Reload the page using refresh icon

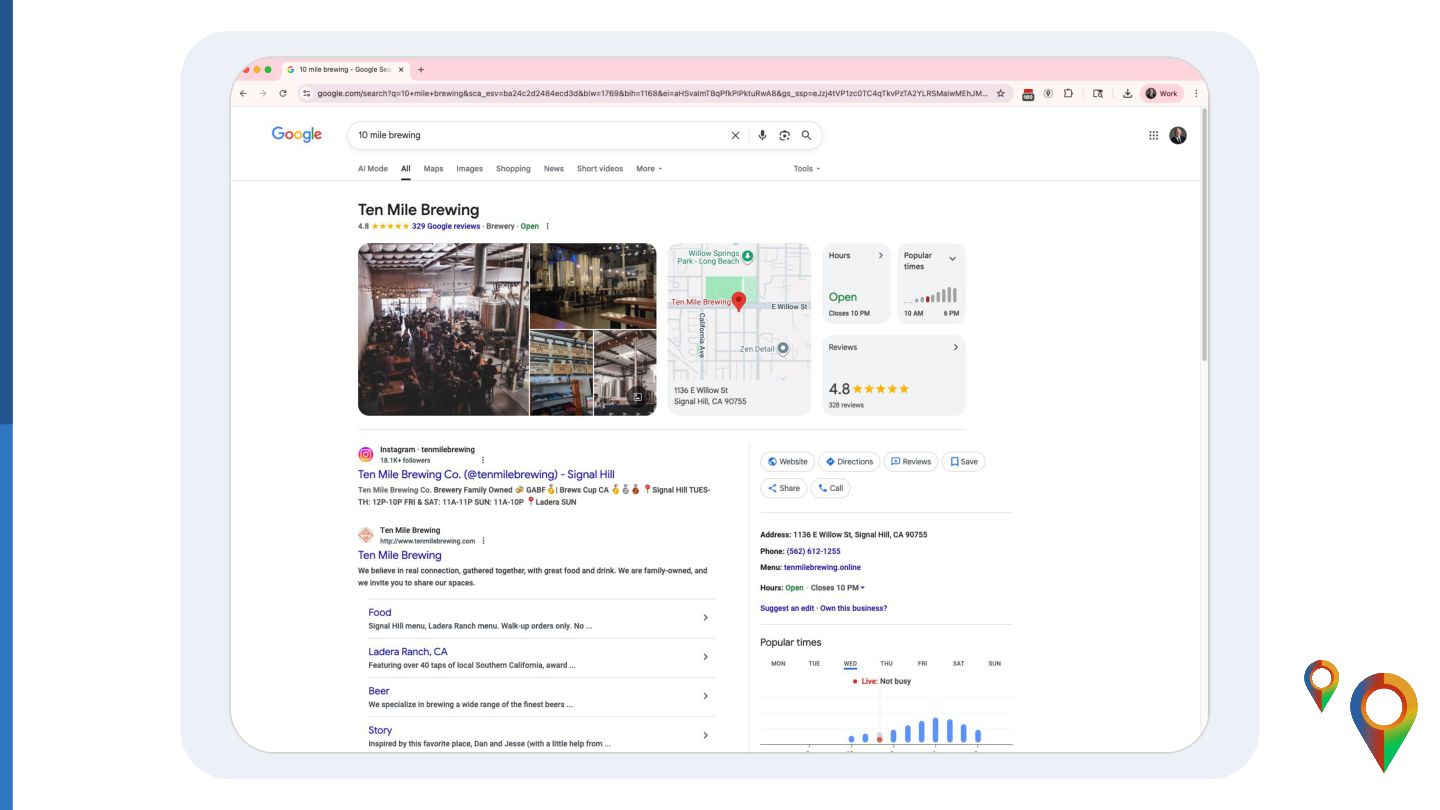pyautogui.click(x=283, y=93)
